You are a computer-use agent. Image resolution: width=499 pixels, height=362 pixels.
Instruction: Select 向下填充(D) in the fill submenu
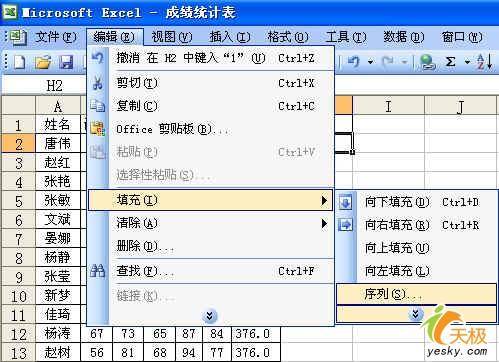417,202
